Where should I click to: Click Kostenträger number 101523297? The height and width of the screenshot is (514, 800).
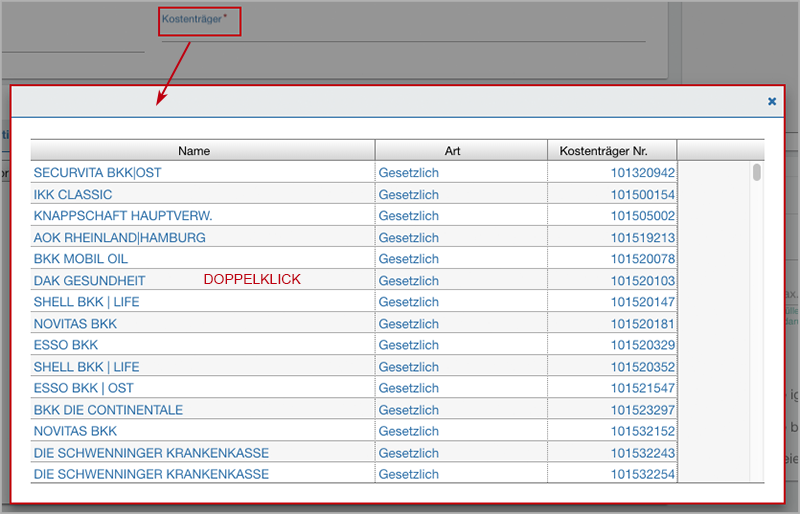643,410
